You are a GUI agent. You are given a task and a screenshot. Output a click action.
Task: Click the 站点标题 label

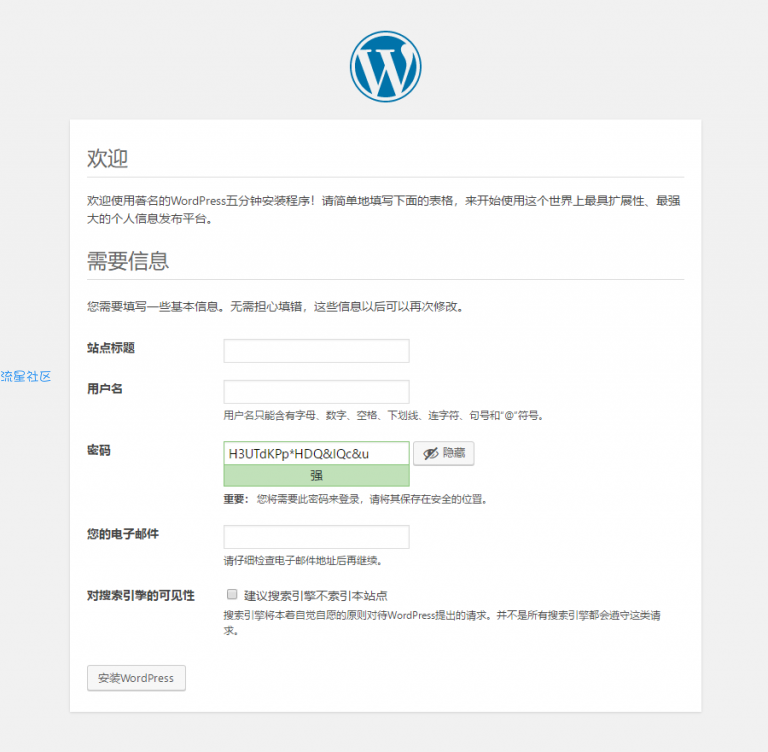click(x=111, y=348)
